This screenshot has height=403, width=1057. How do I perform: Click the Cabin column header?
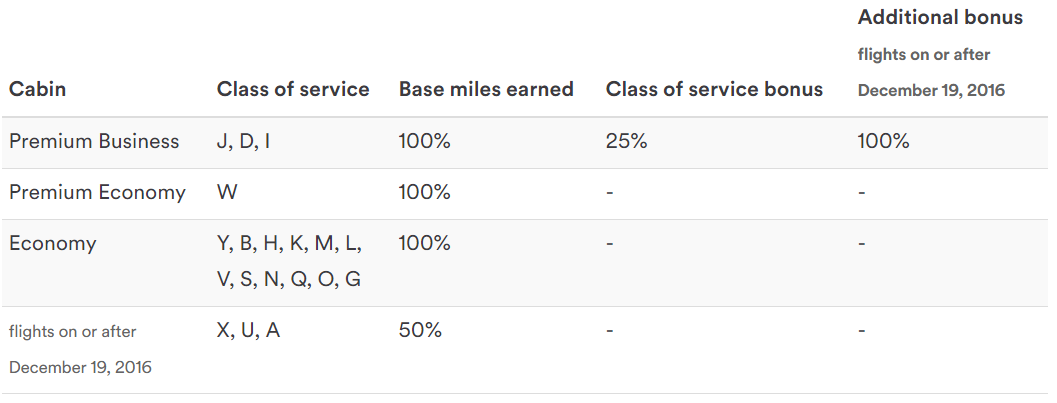point(37,89)
